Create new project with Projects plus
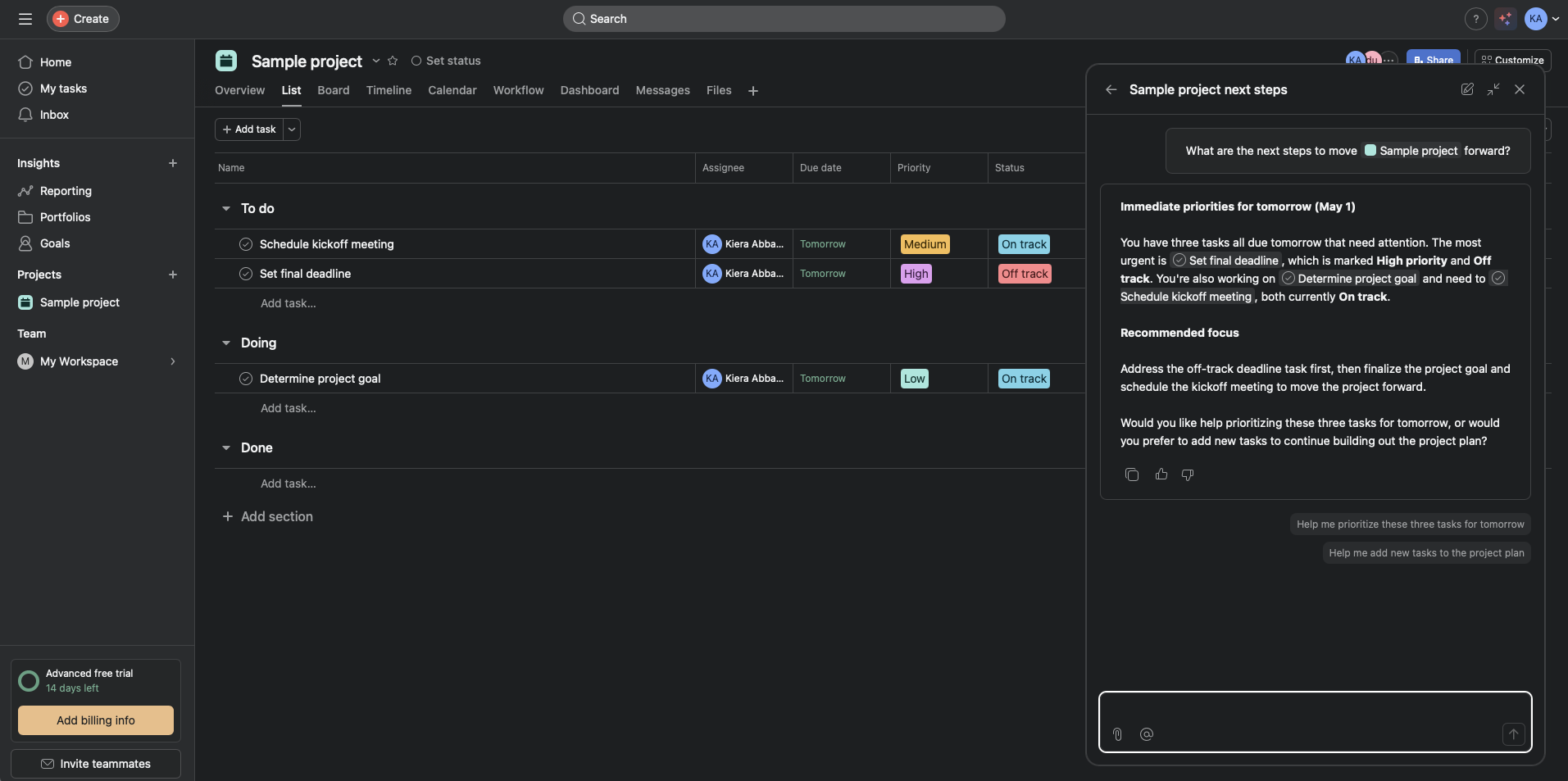 173,275
